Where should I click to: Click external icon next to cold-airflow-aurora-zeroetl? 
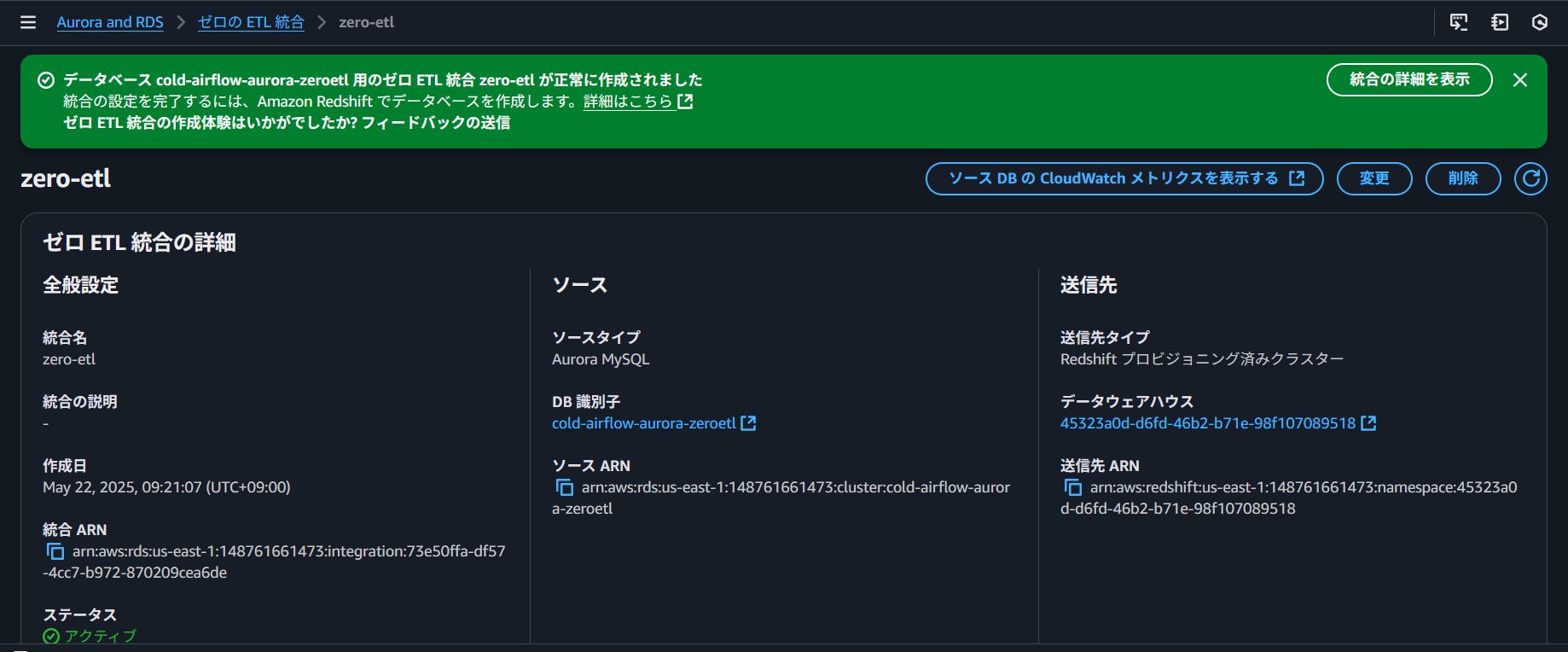click(748, 423)
